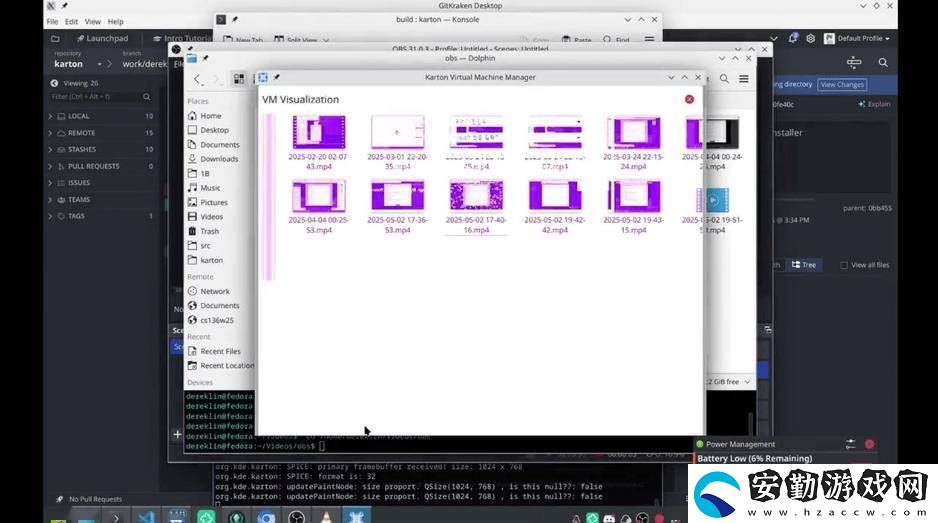Expand TAGS section in GitKraken
Image resolution: width=938 pixels, height=523 pixels.
click(101, 216)
